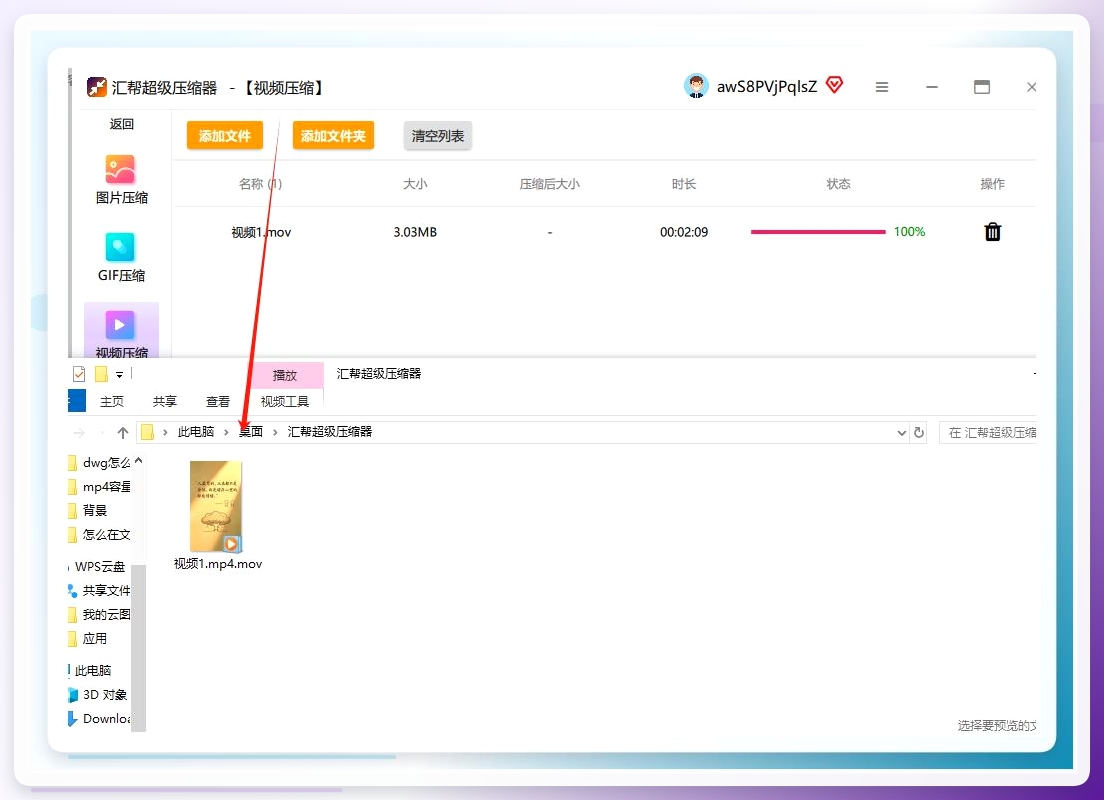Click the 00:02:09 duration cell
The image size is (1104, 800).
[684, 232]
